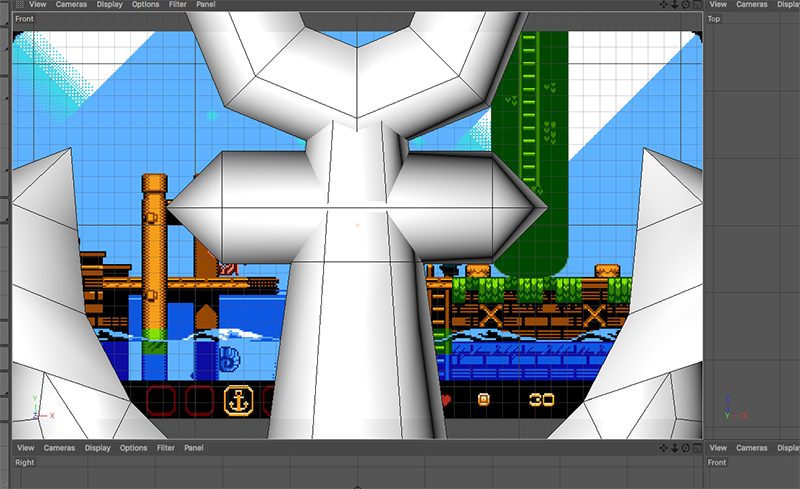800x489 pixels.
Task: Click the dotted grip handle beside the pixel-art Front viewport's View menu
Action: [x=19, y=4]
